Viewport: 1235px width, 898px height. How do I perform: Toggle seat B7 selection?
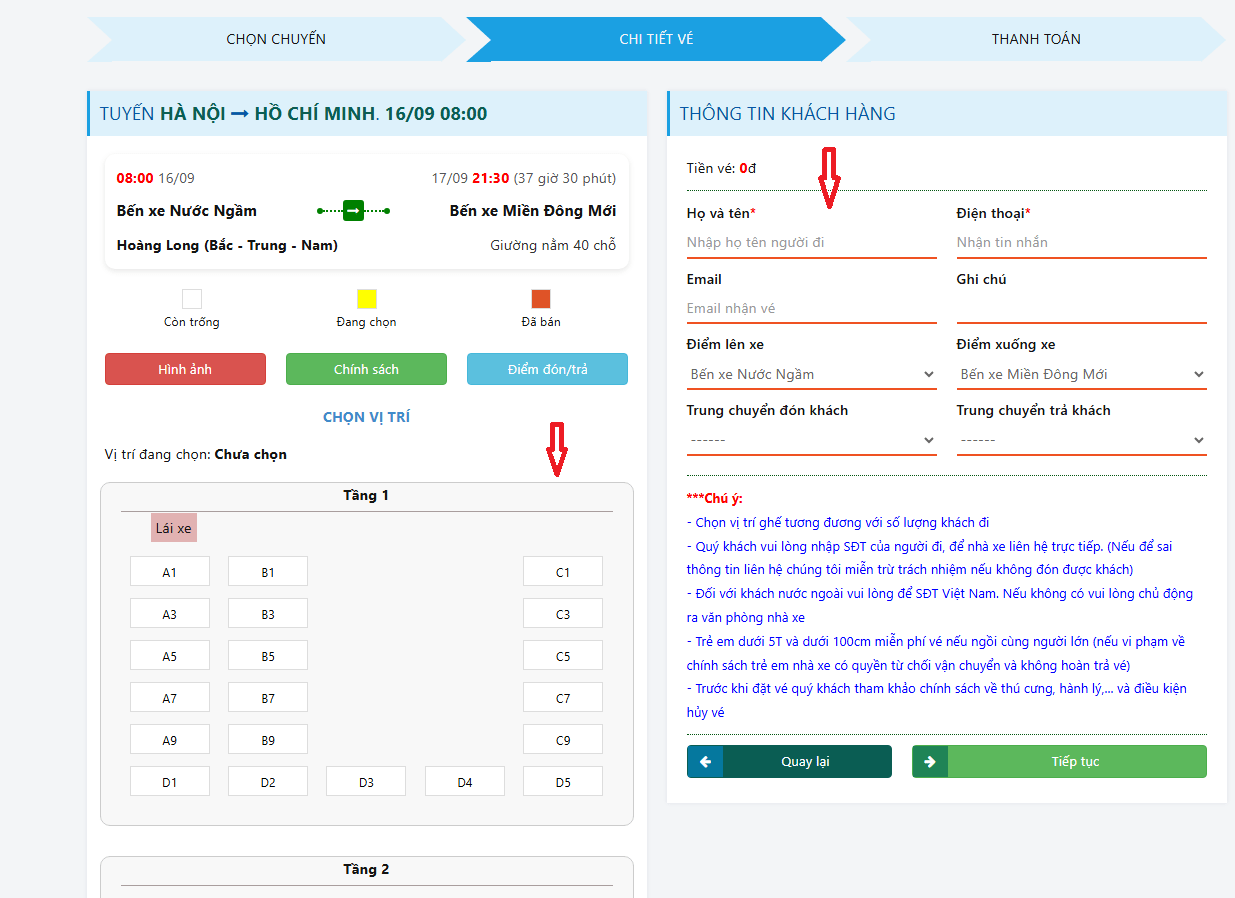[268, 698]
